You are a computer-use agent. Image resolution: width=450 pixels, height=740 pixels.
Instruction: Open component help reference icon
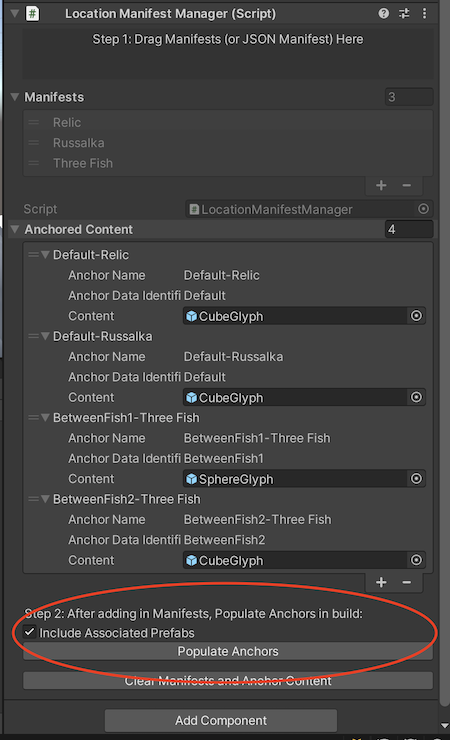[x=383, y=13]
